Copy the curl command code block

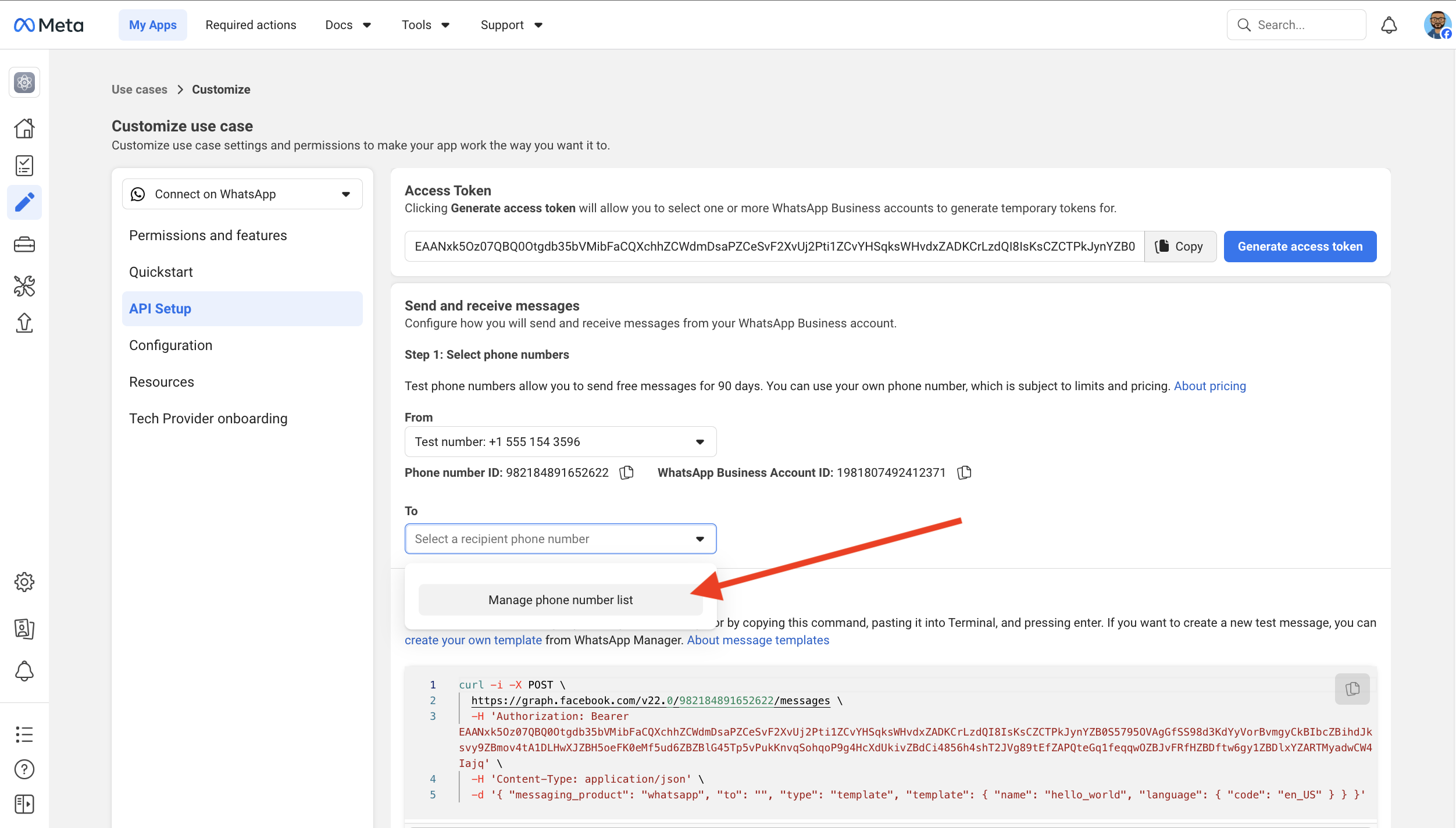[x=1352, y=689]
